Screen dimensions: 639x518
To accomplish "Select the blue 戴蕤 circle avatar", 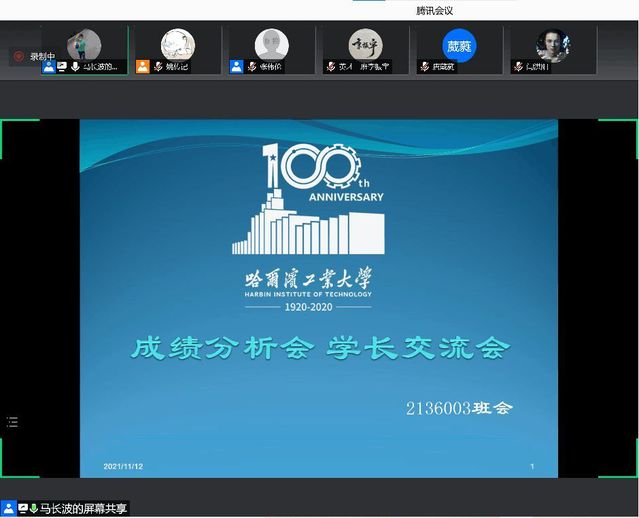I will (x=459, y=46).
